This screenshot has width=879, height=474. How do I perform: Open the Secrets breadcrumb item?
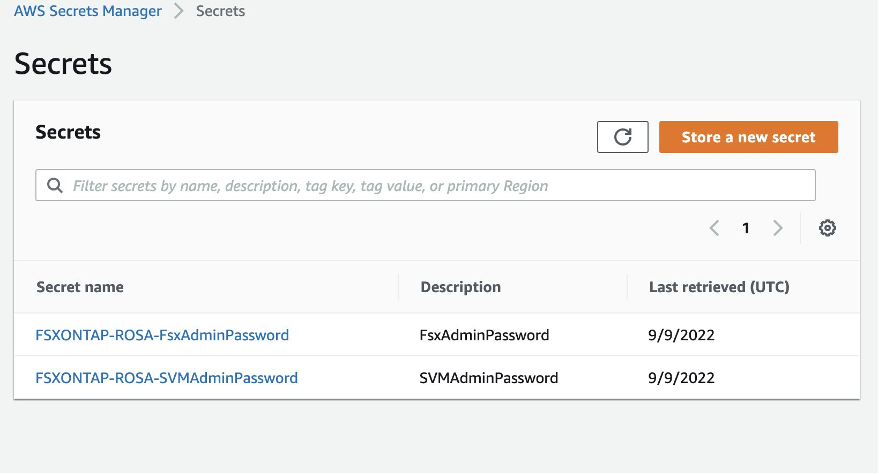coord(220,11)
